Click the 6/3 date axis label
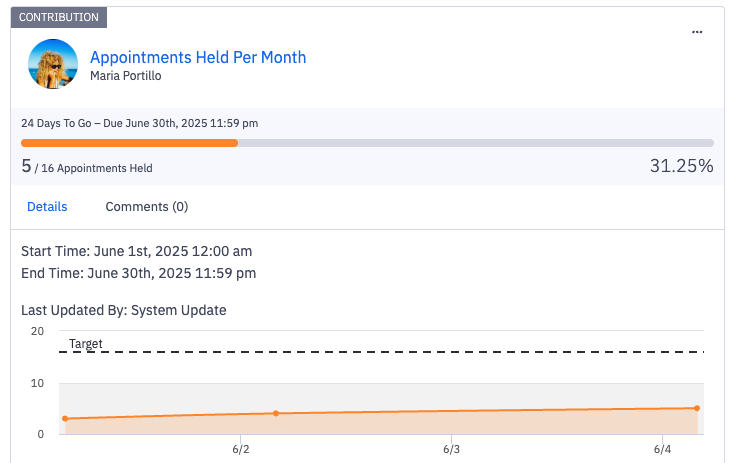This screenshot has height=463, width=735. (x=451, y=450)
